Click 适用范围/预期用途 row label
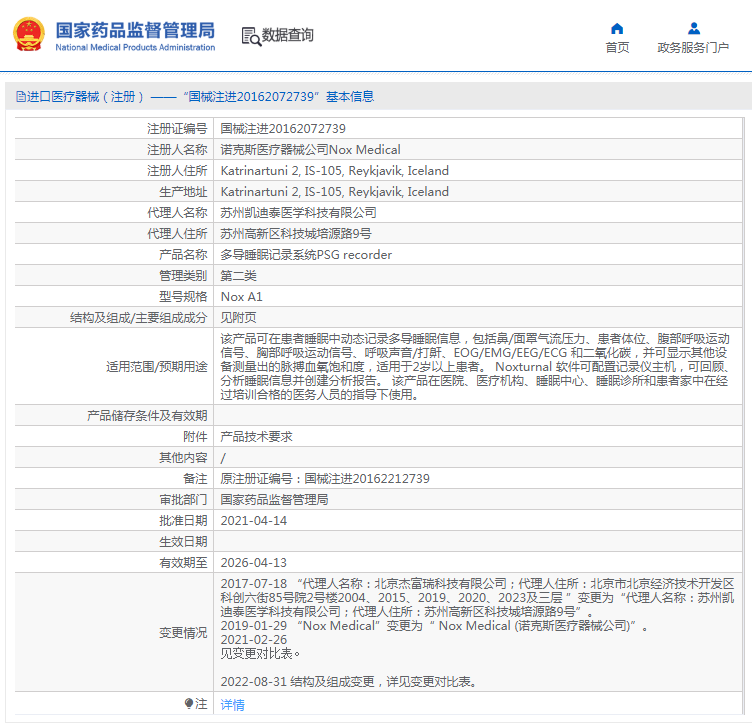This screenshot has height=726, width=752. tap(157, 367)
